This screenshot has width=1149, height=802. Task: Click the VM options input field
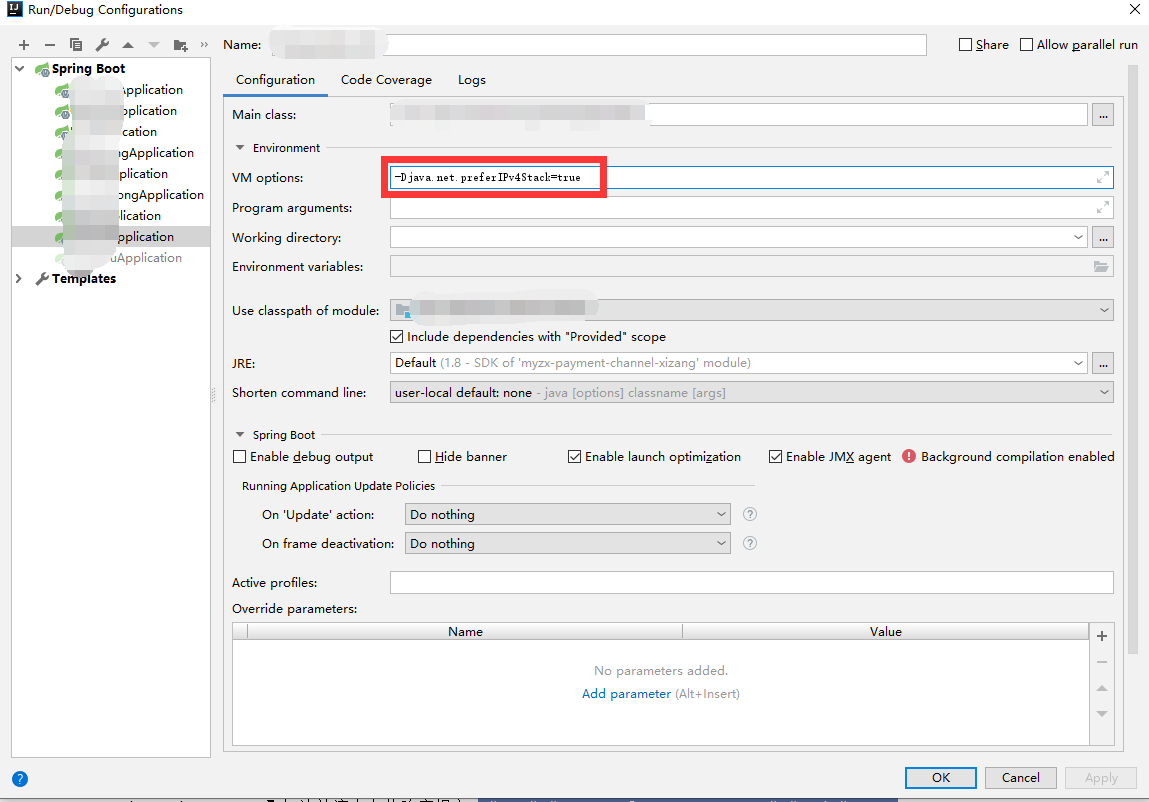(x=751, y=177)
